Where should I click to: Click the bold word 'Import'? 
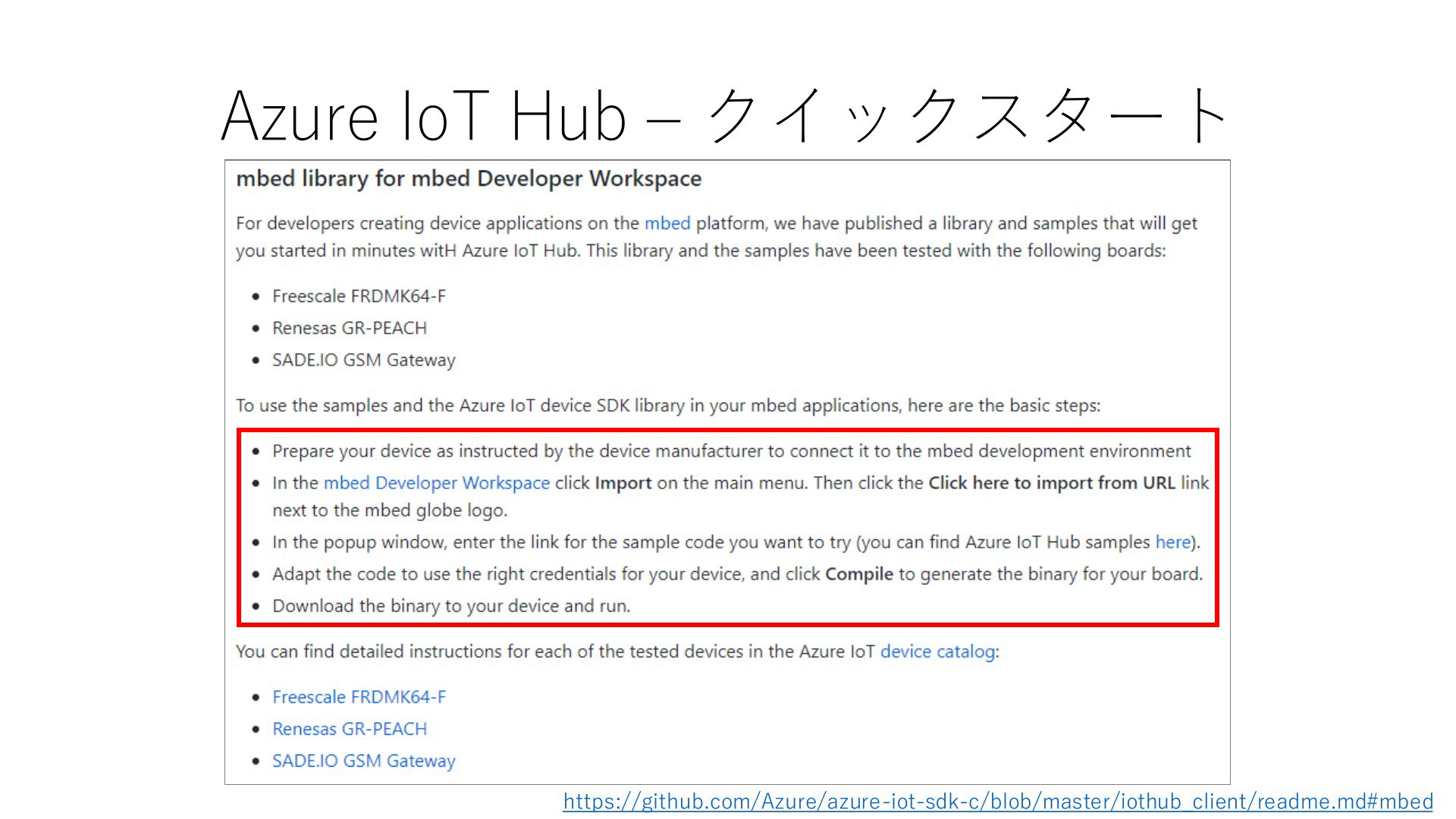pos(623,483)
